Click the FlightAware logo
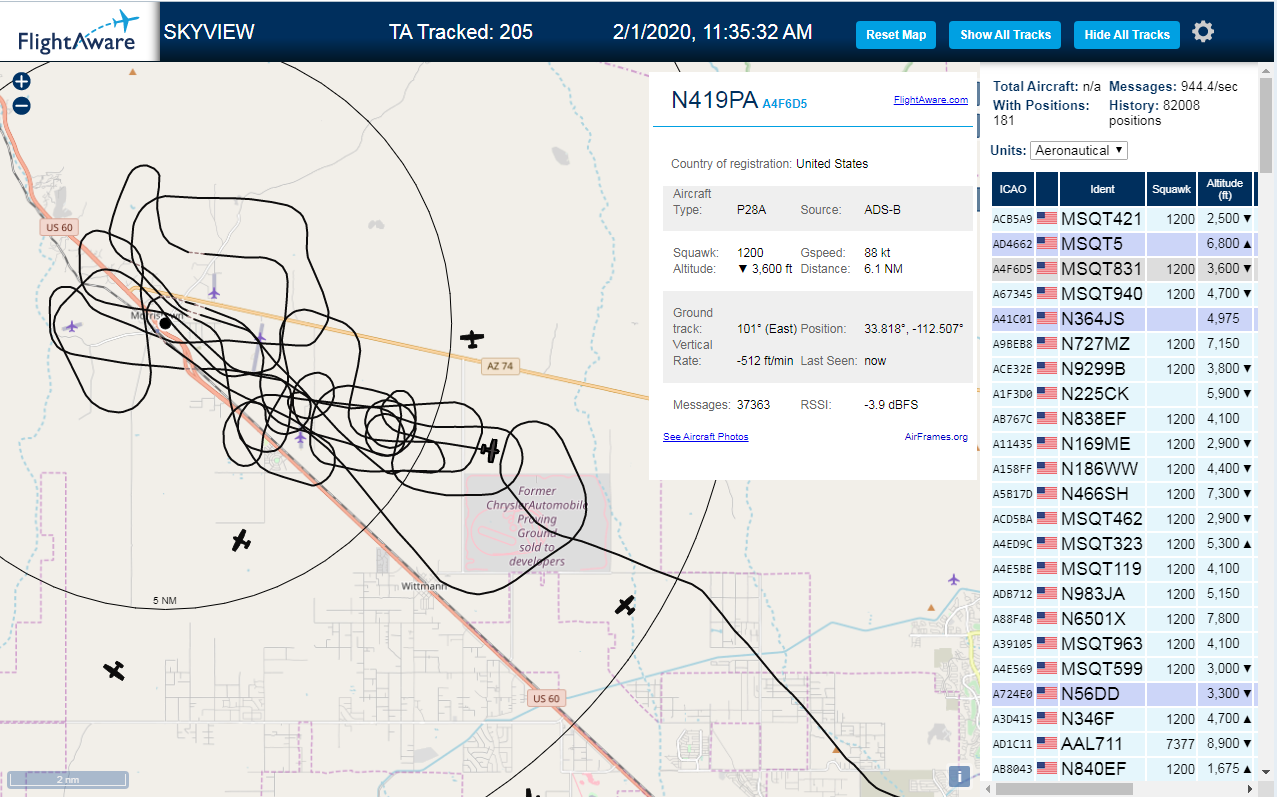Viewport: 1277px width, 797px height. pyautogui.click(x=78, y=32)
